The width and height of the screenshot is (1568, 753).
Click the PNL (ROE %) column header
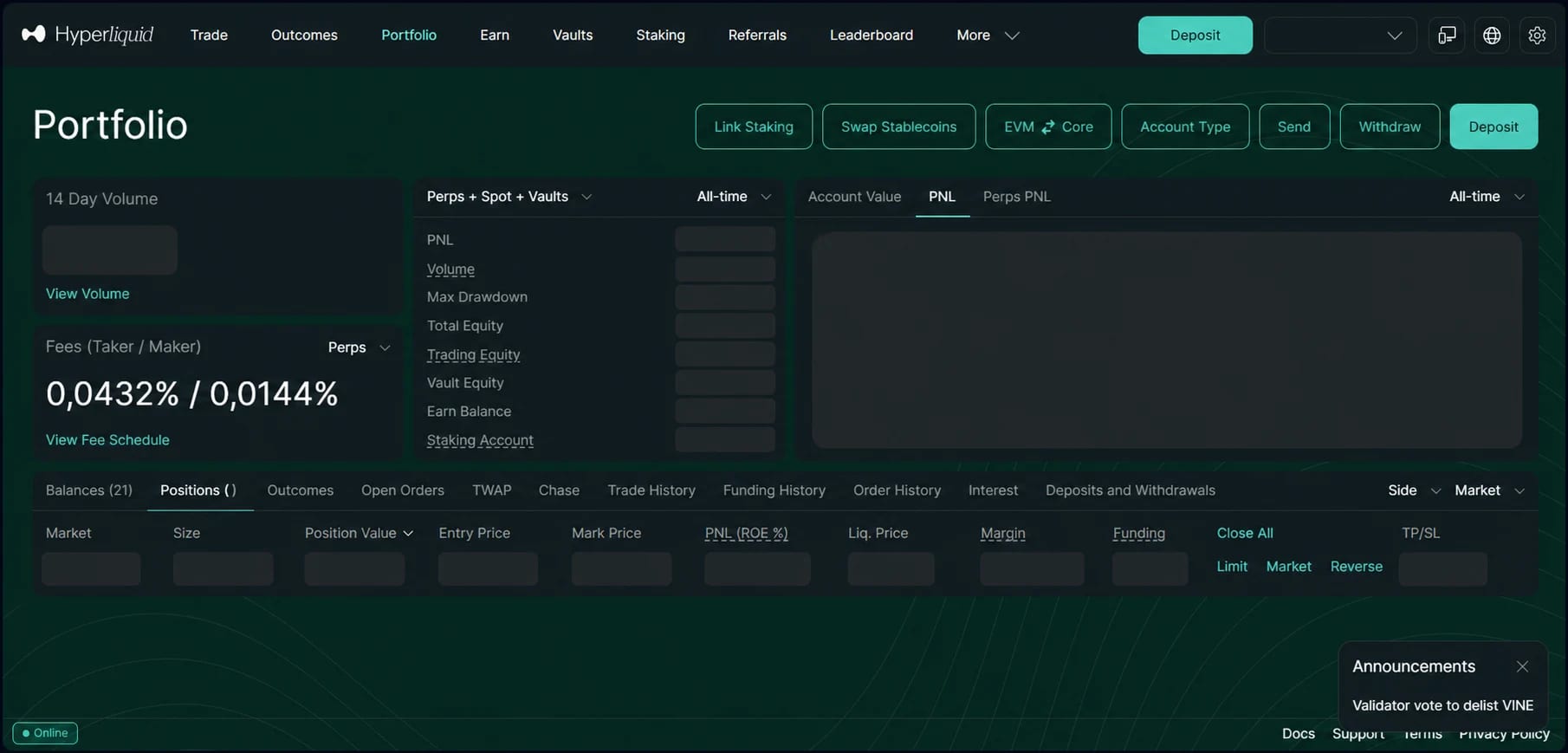point(746,533)
